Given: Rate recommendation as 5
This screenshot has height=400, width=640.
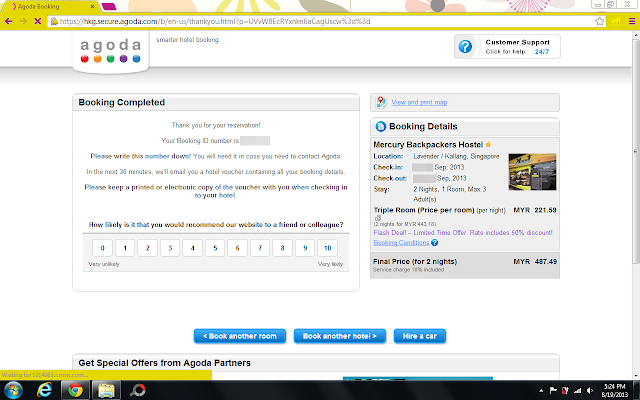Looking at the screenshot, I should coord(215,248).
